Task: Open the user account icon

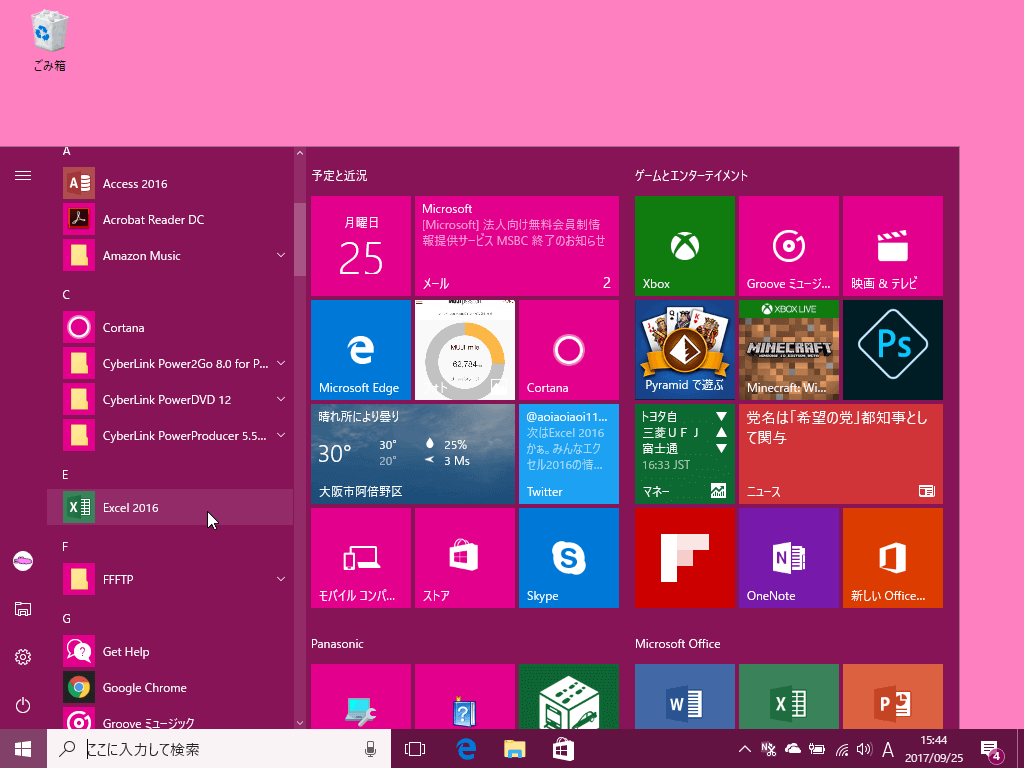Action: tap(23, 561)
